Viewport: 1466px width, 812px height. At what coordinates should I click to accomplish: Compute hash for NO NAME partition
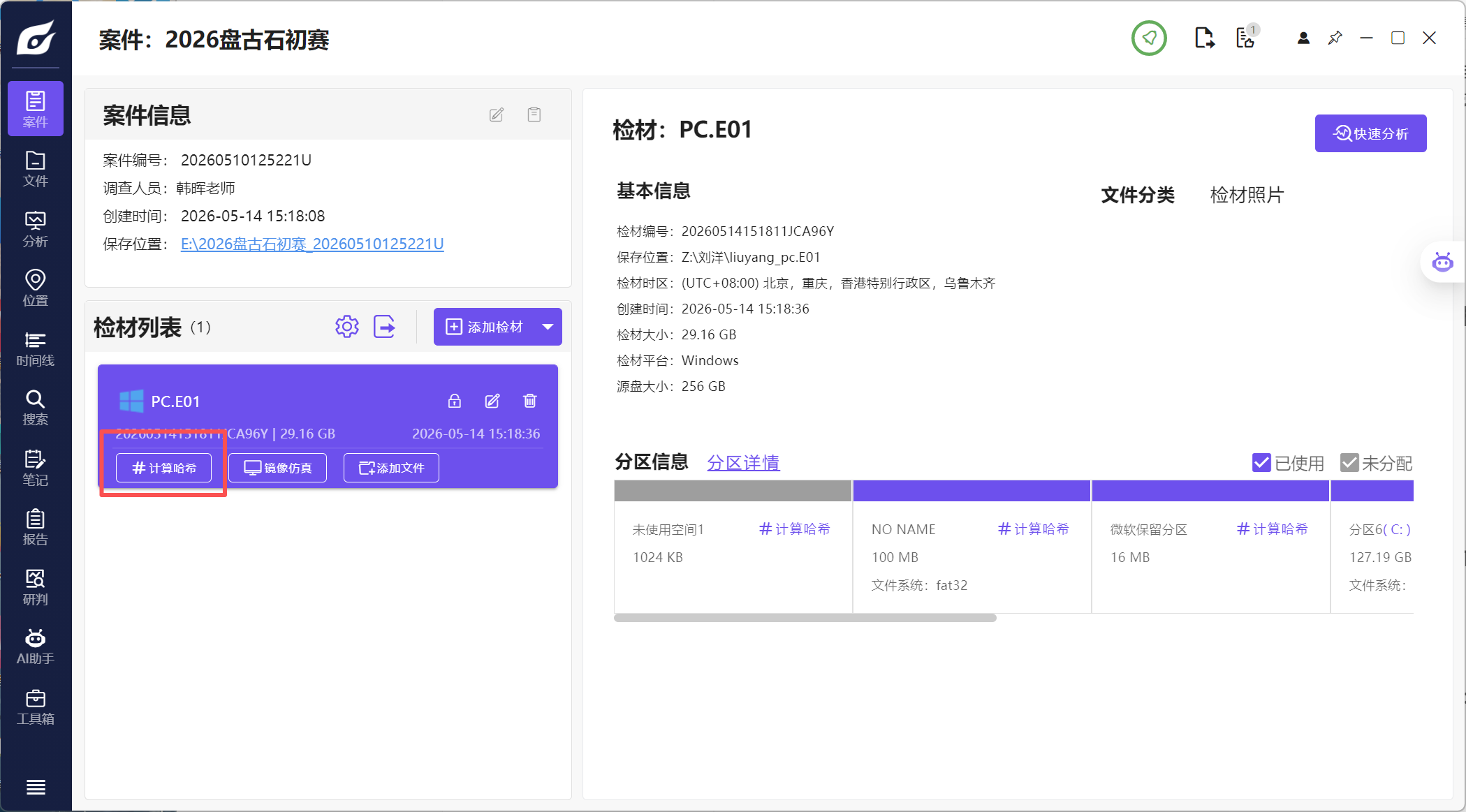pos(1034,529)
